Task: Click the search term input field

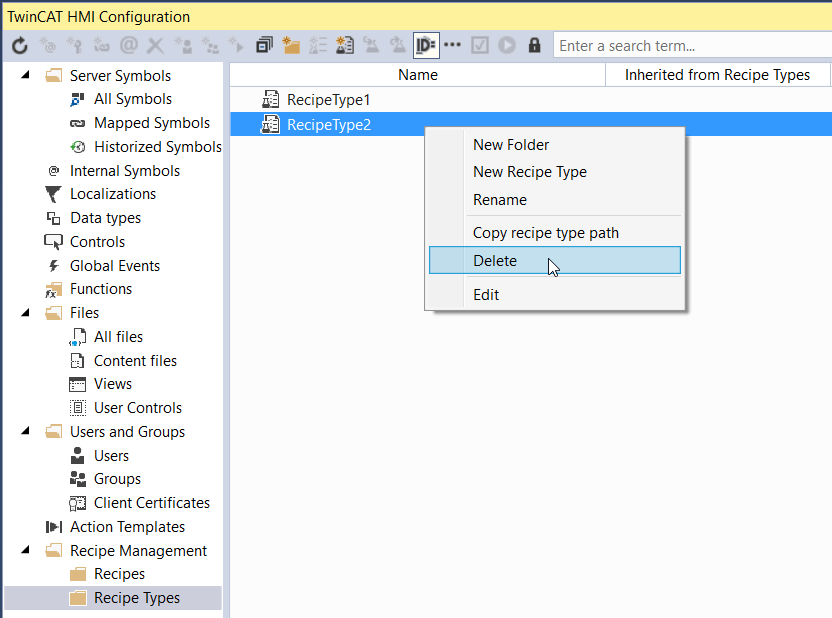Action: [x=692, y=46]
